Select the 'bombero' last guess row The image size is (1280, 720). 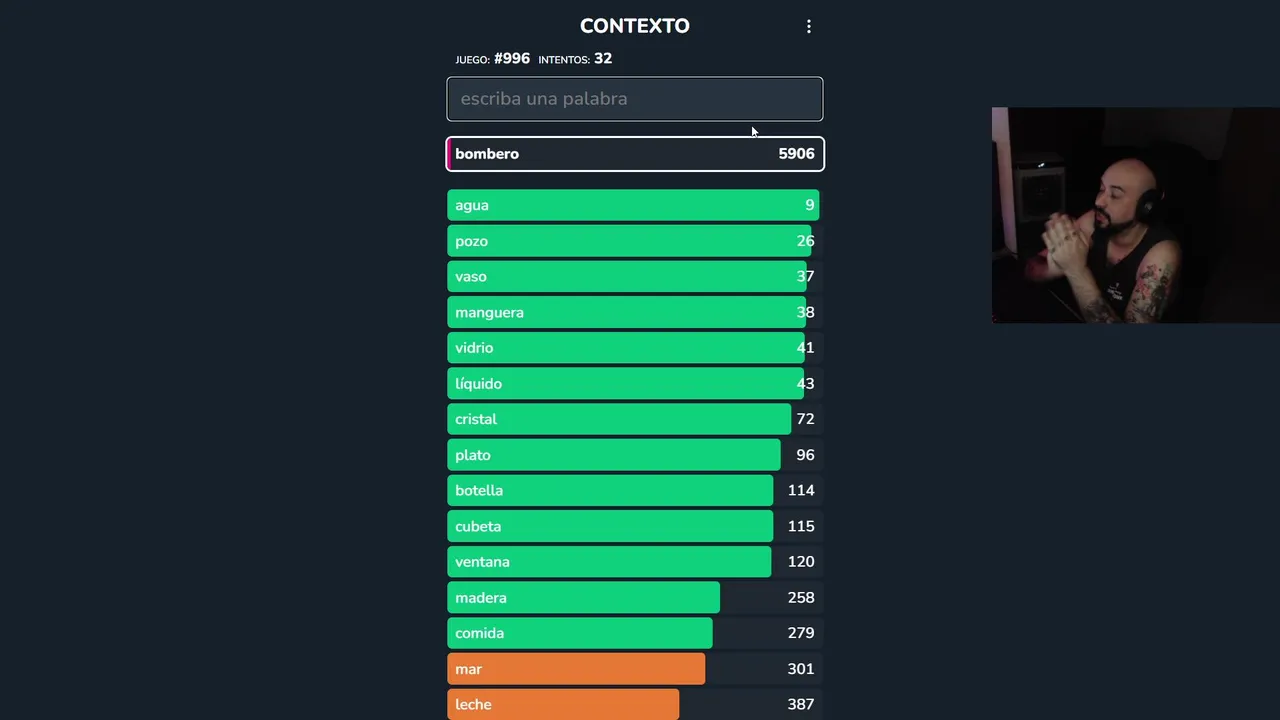634,154
